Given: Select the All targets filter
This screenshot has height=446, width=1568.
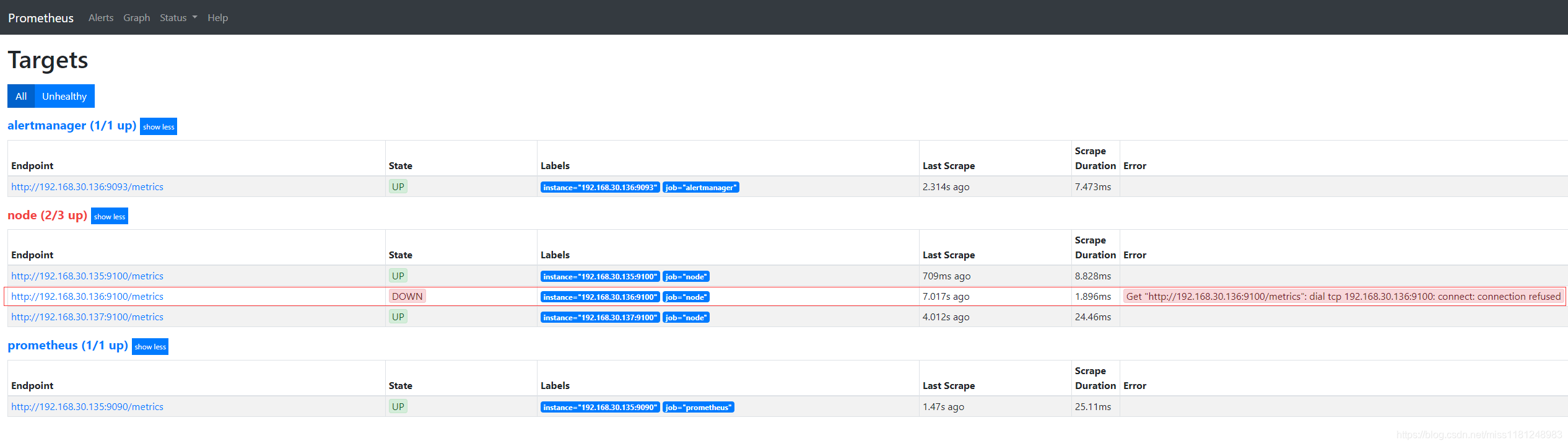Looking at the screenshot, I should (21, 96).
